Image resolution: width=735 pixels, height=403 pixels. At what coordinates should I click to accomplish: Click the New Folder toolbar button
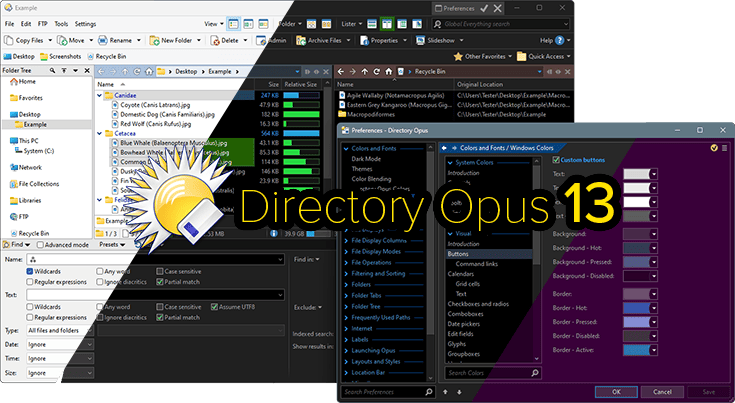click(x=171, y=40)
